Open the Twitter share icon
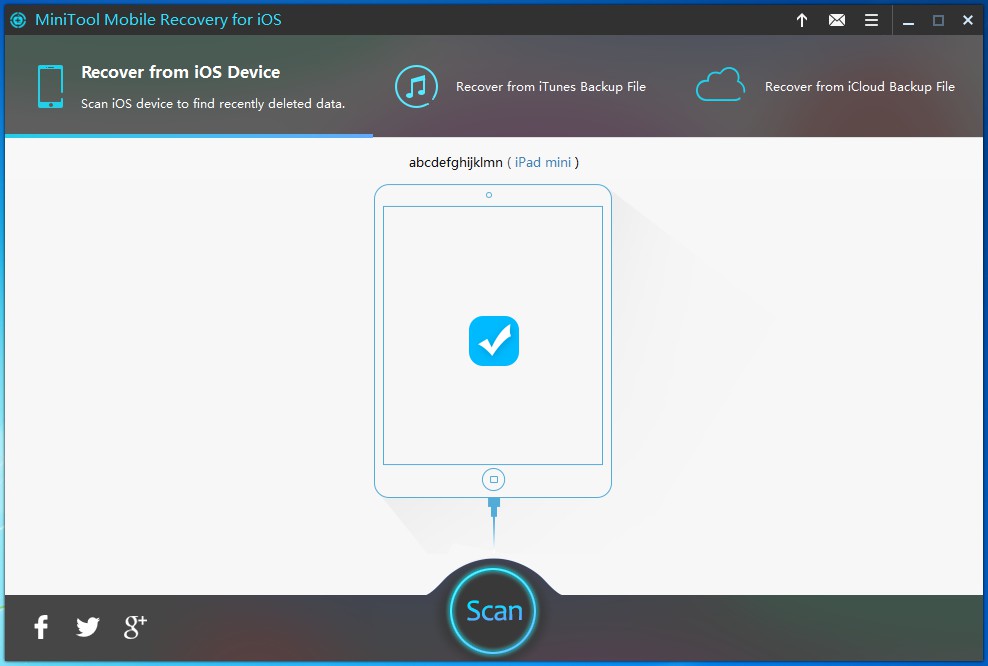The width and height of the screenshot is (988, 666). (88, 627)
